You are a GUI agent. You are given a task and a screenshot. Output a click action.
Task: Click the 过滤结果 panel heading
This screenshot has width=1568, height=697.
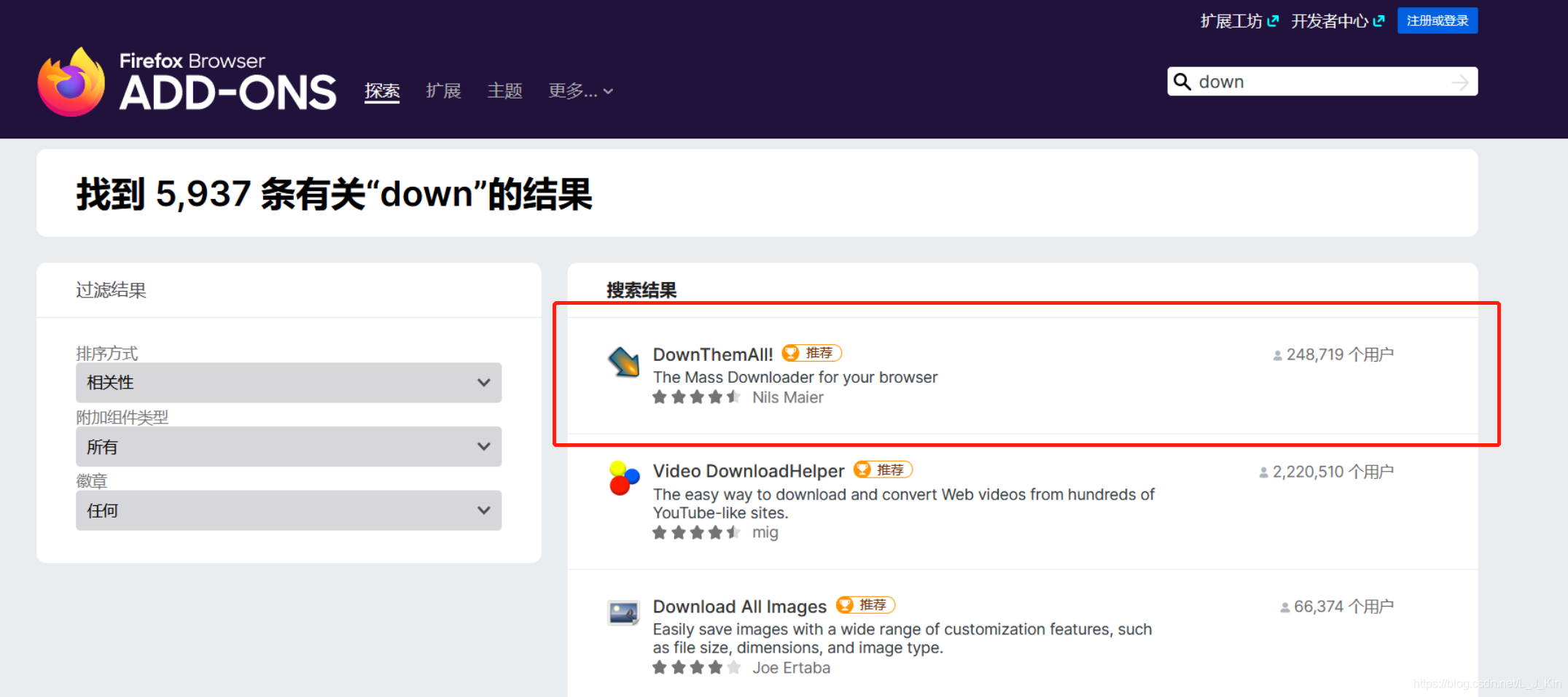point(111,290)
